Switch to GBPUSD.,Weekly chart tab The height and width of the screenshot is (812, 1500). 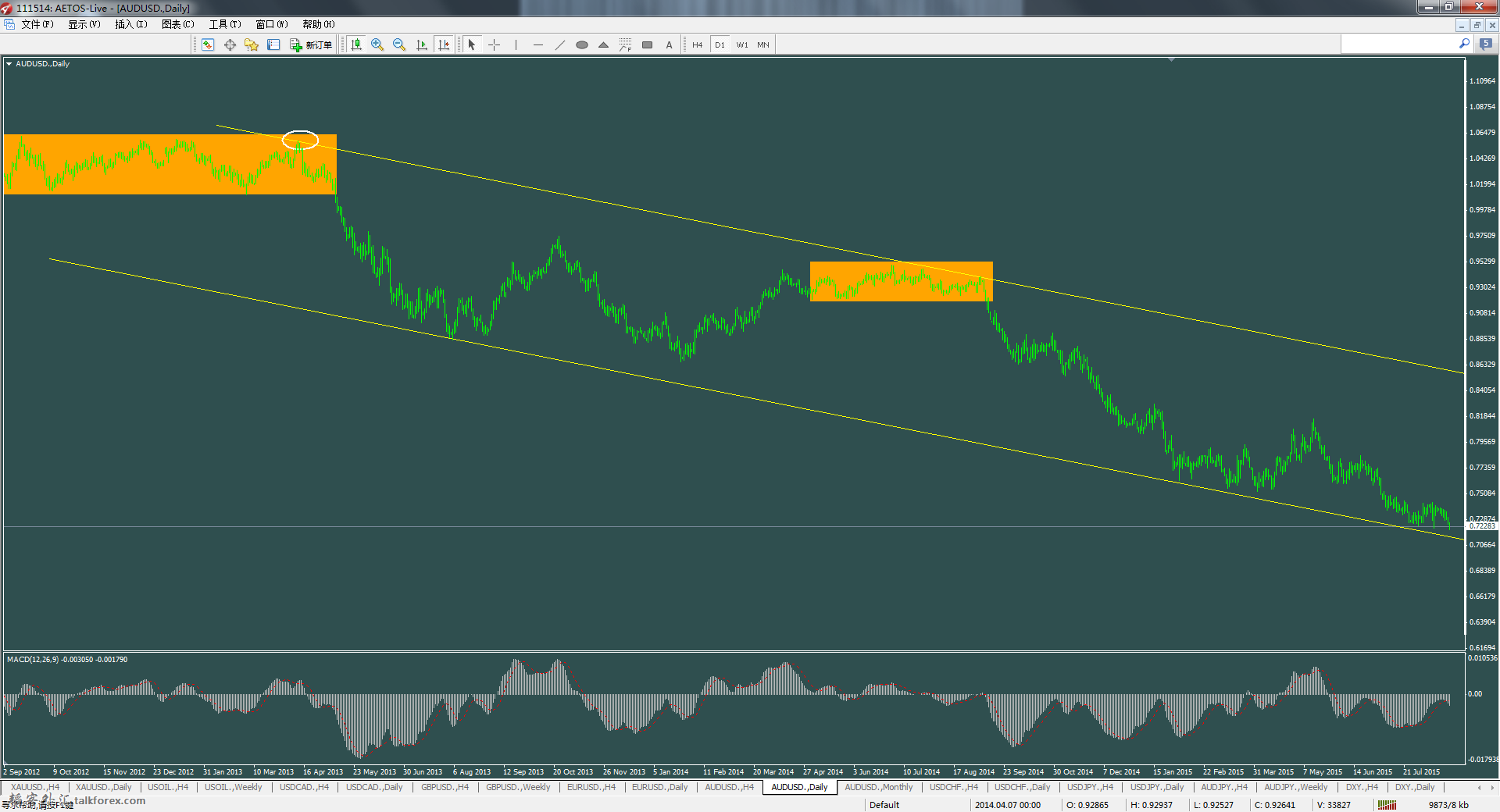[x=518, y=787]
